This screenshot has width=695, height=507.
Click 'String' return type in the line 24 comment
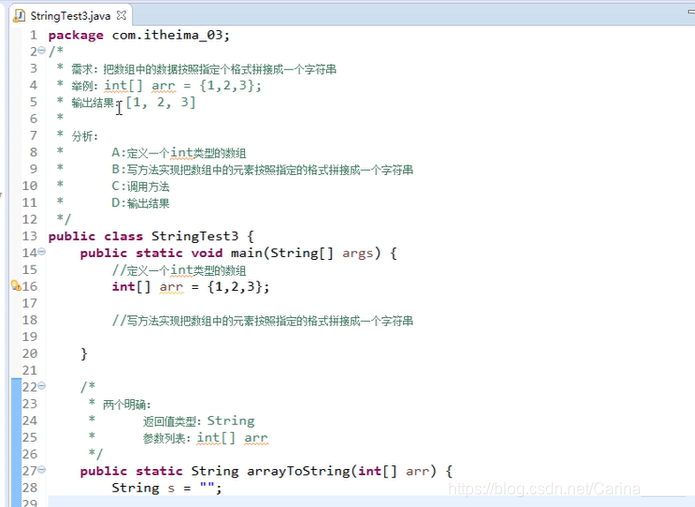[x=231, y=421]
